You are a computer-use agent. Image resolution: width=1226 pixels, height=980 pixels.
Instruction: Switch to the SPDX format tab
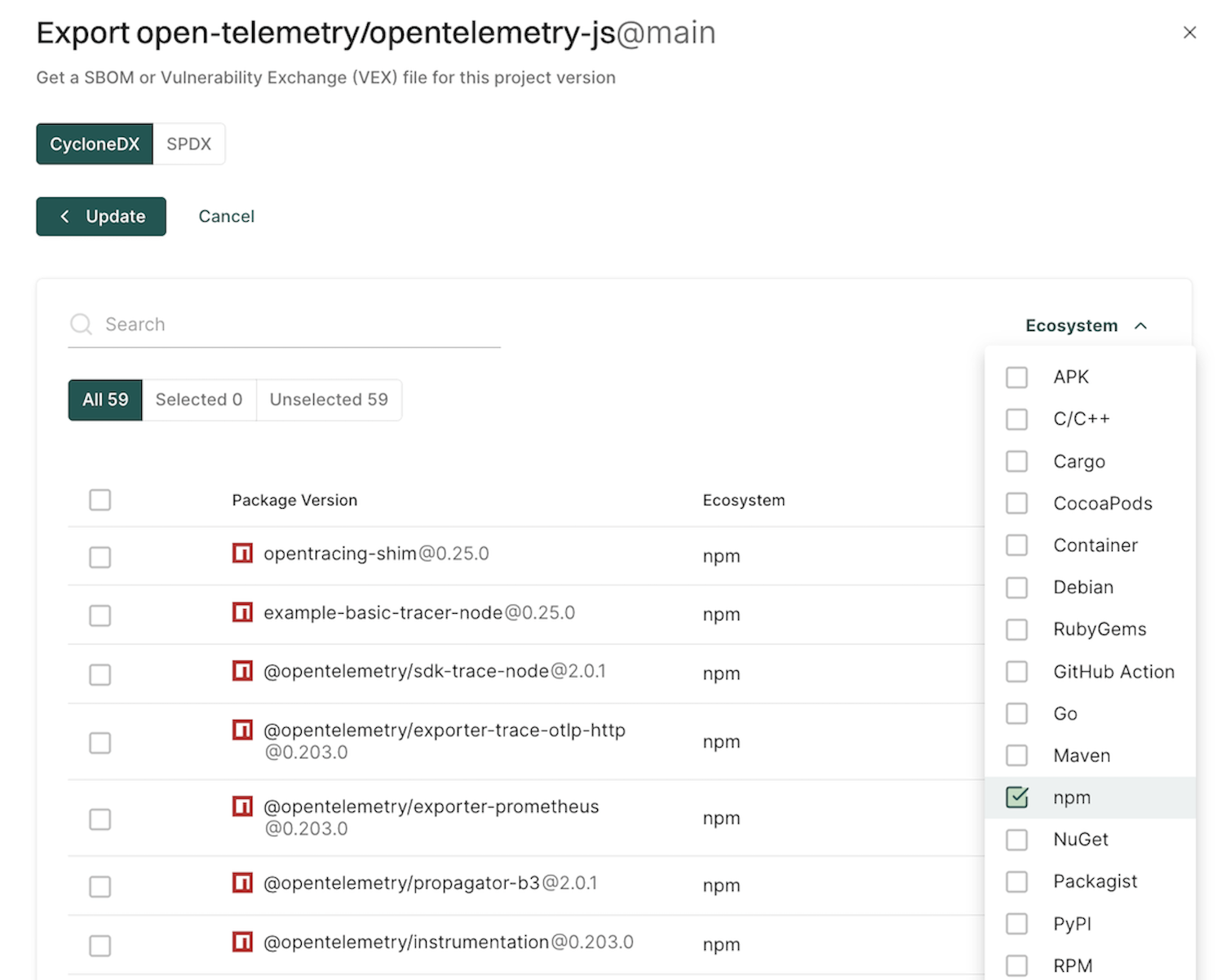coord(188,144)
